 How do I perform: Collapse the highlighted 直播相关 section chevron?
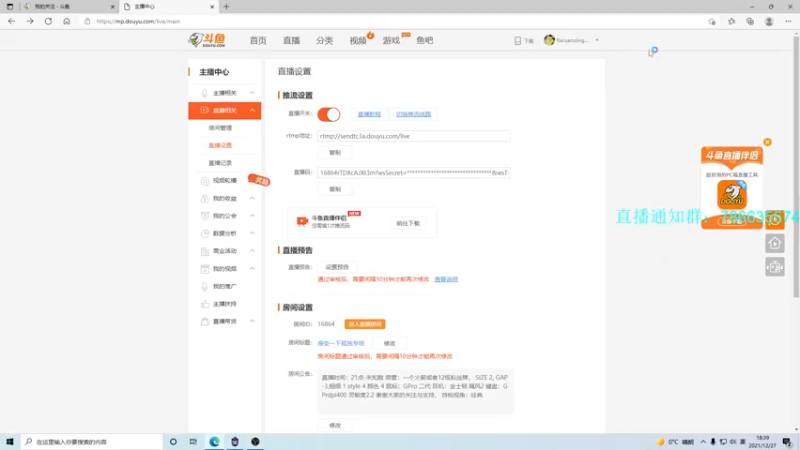pyautogui.click(x=252, y=110)
